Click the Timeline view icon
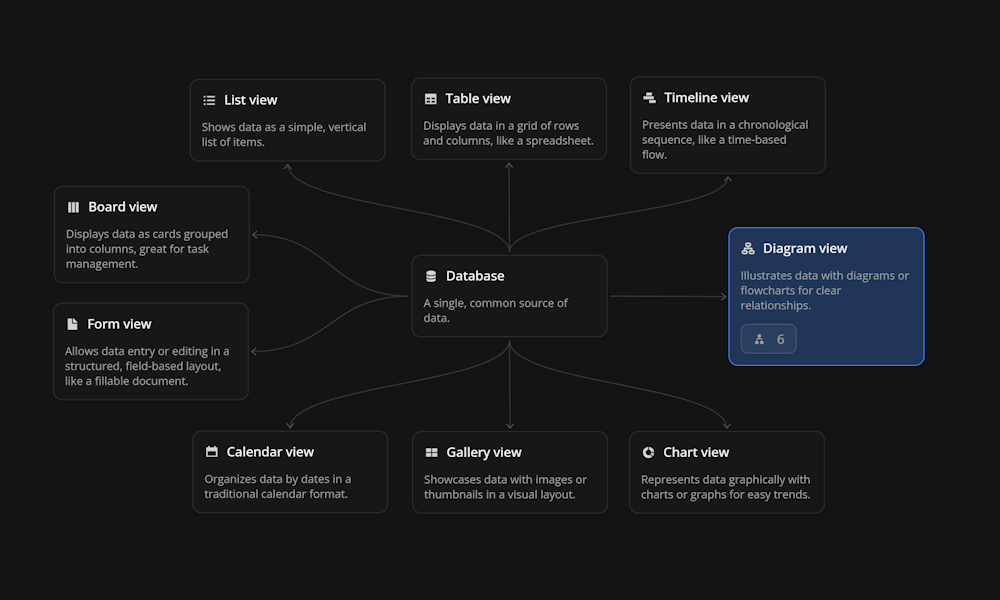Screen dimensions: 1000x600 tap(649, 98)
